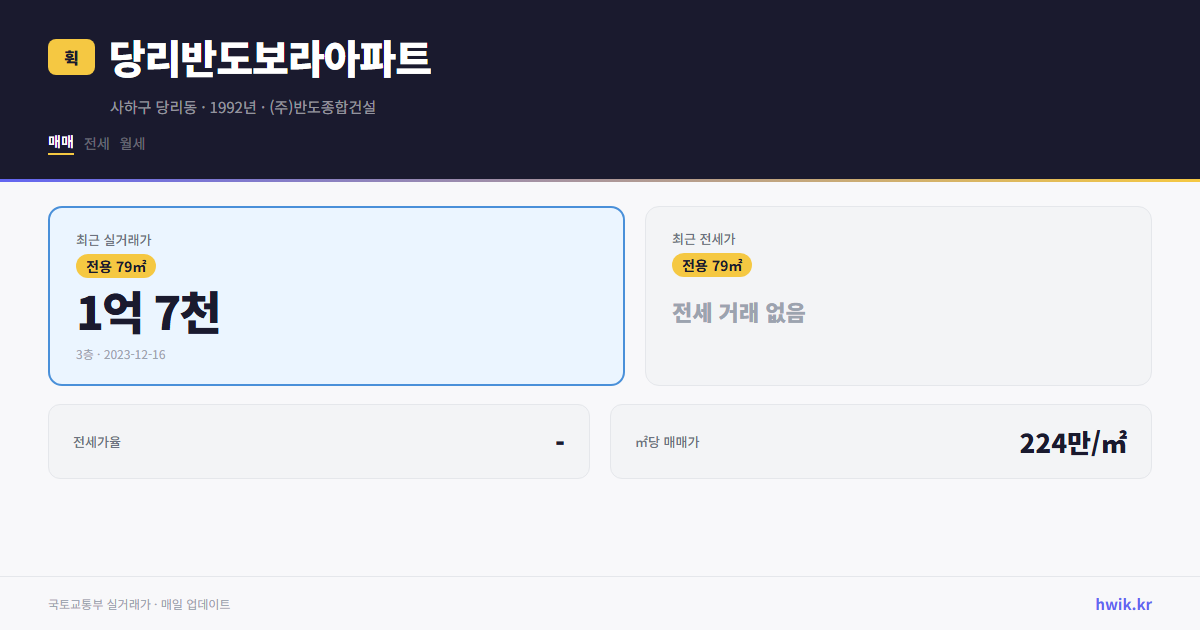The height and width of the screenshot is (630, 1200).
Task: Click the 최근 실거래가 price card
Action: pyautogui.click(x=335, y=295)
